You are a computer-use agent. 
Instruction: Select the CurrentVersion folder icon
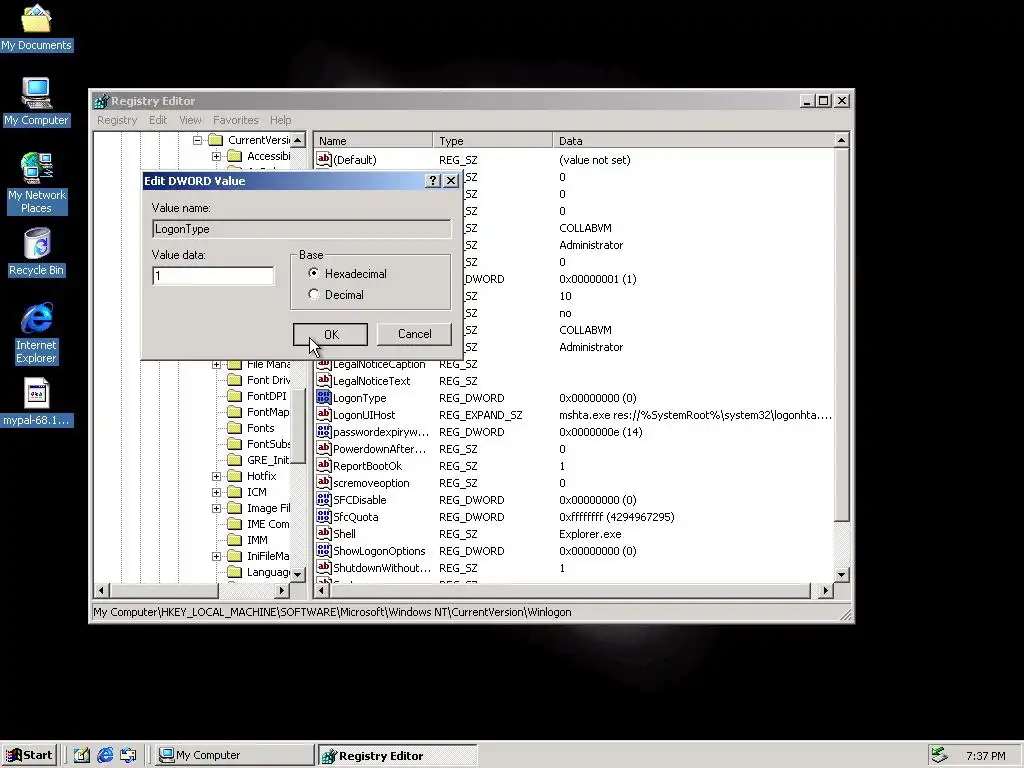(x=216, y=140)
